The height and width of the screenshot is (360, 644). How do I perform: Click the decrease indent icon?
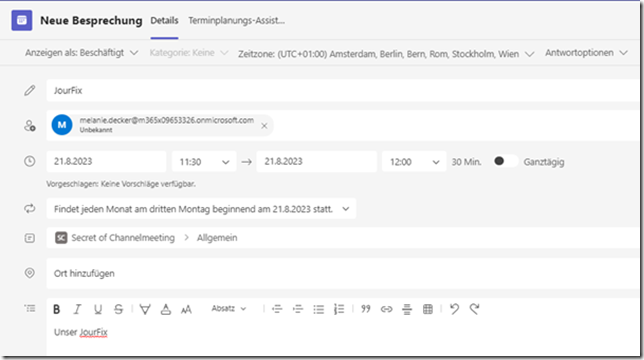click(277, 309)
